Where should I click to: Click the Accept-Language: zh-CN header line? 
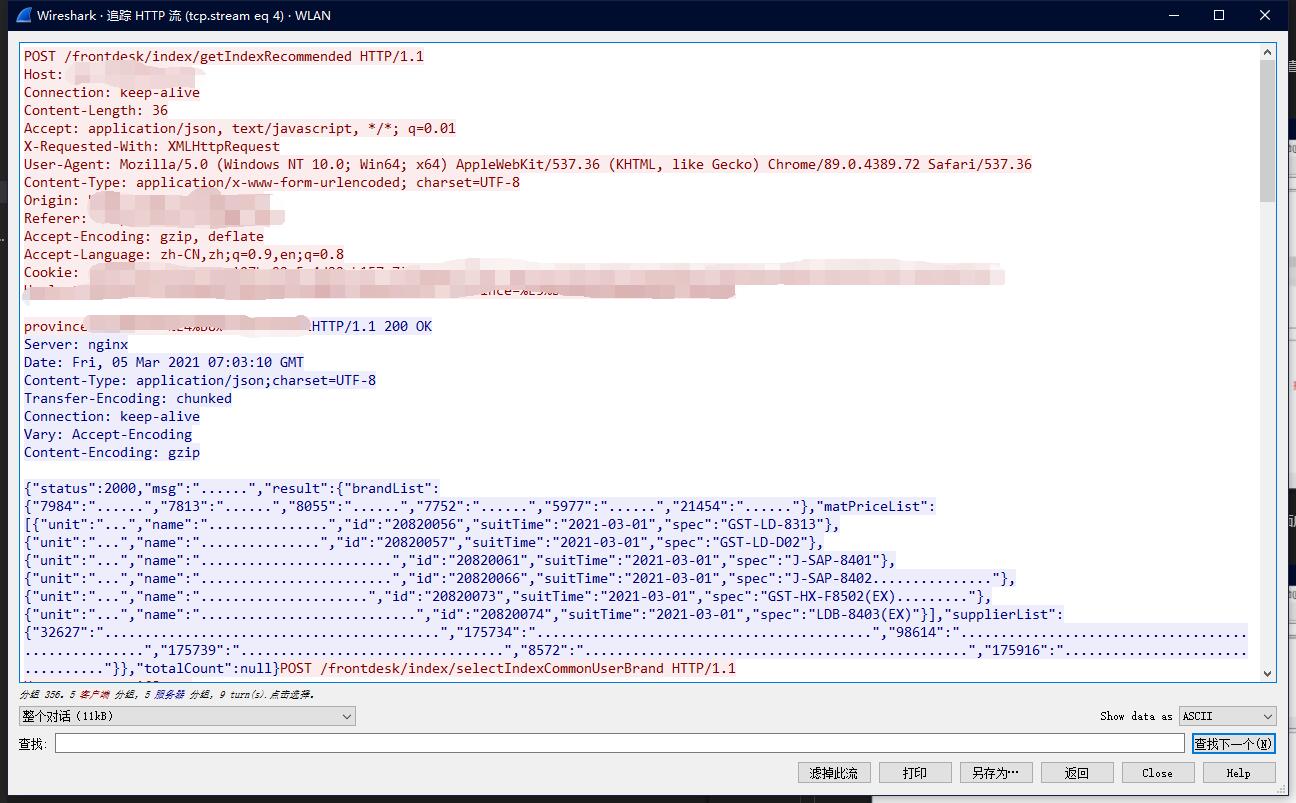pyautogui.click(x=184, y=254)
